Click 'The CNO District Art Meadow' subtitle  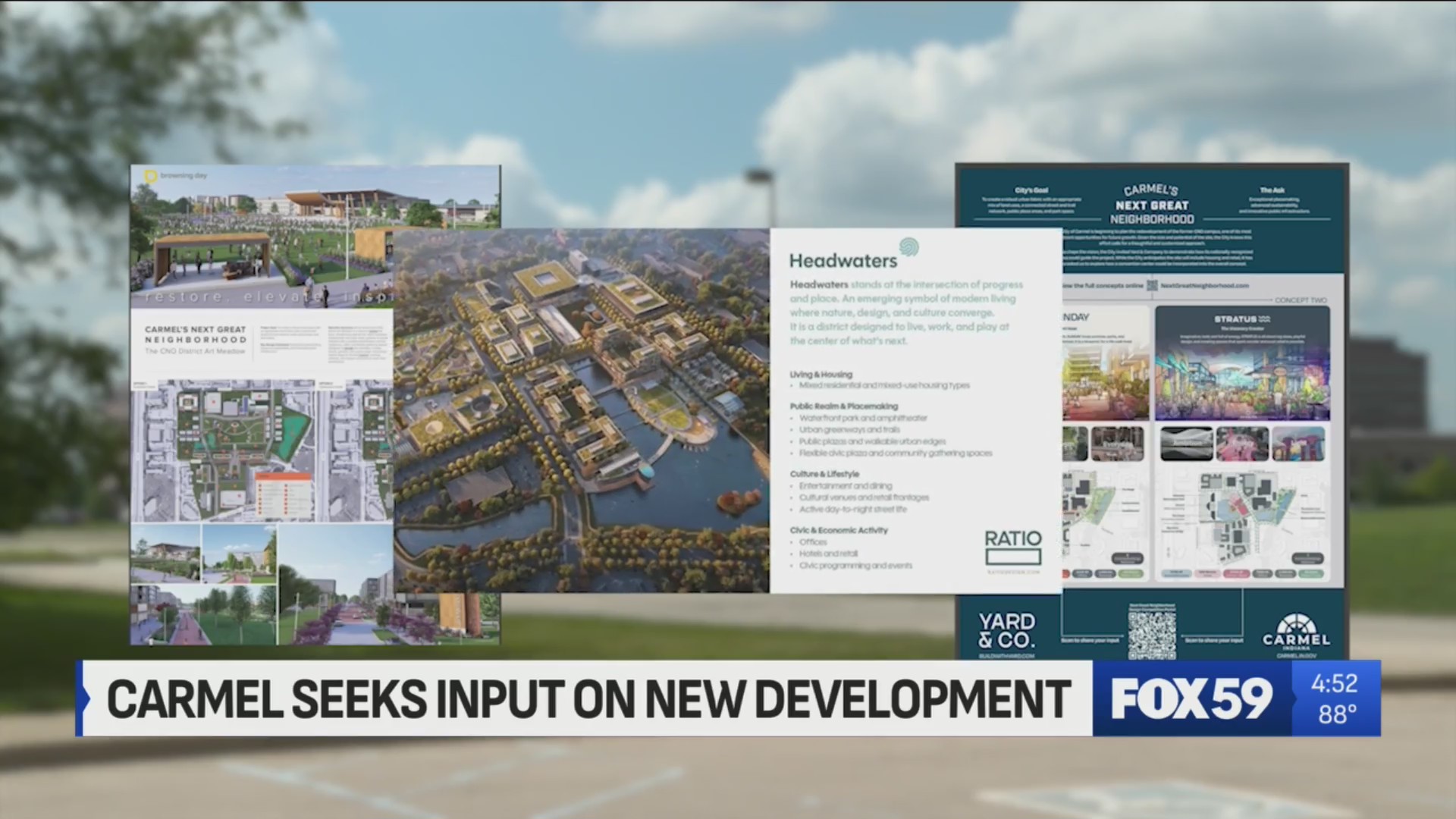point(195,351)
